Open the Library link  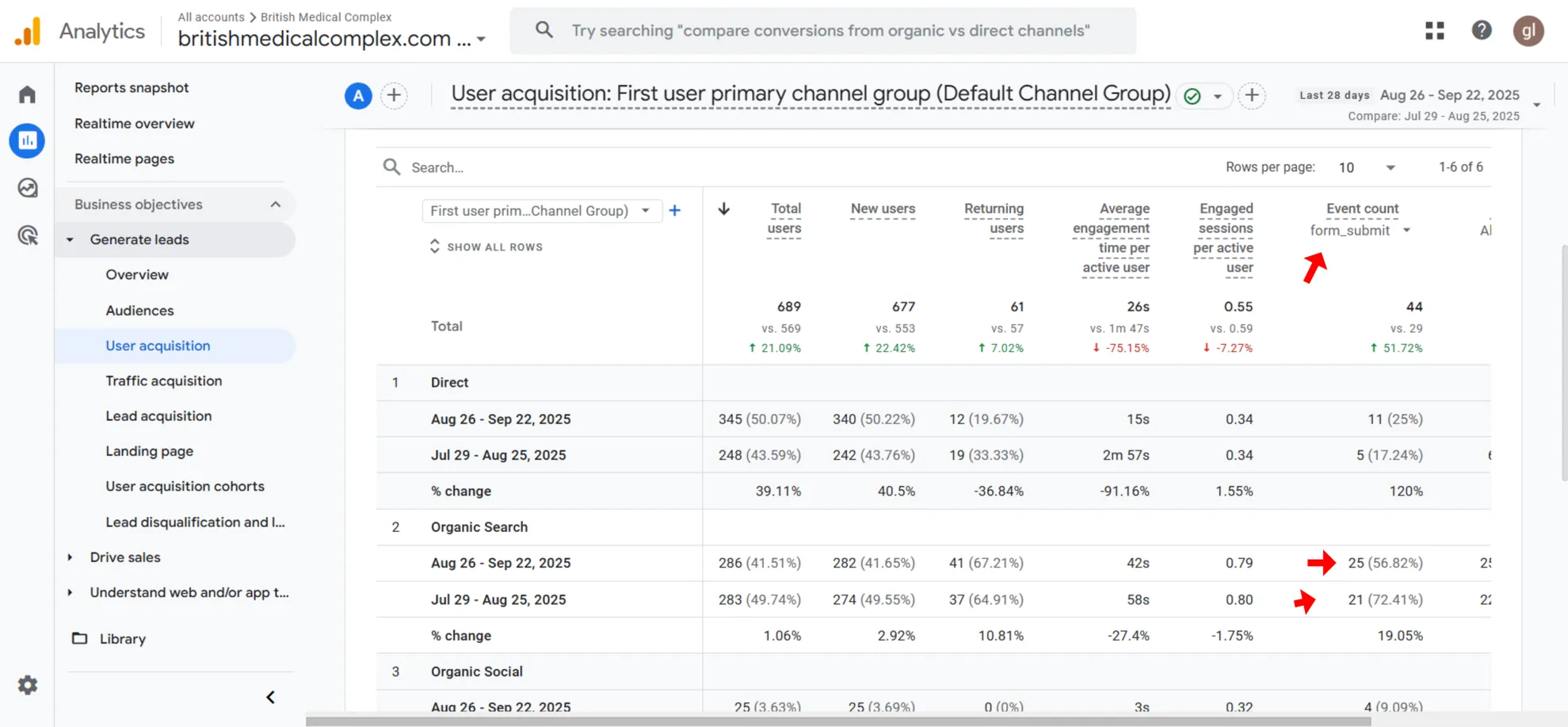click(122, 639)
